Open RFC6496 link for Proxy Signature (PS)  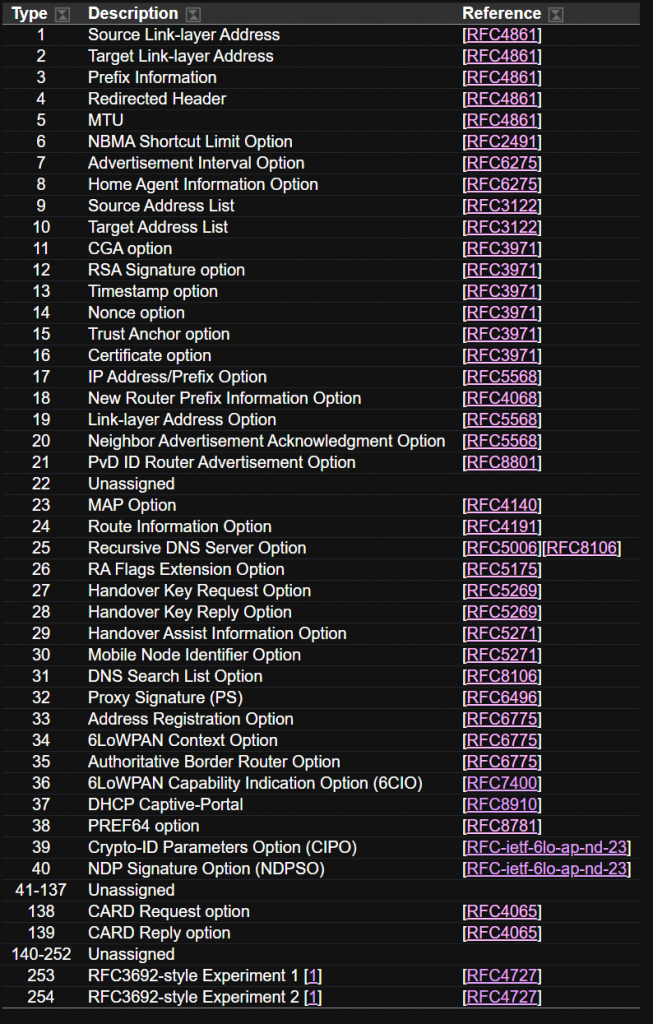coord(502,698)
